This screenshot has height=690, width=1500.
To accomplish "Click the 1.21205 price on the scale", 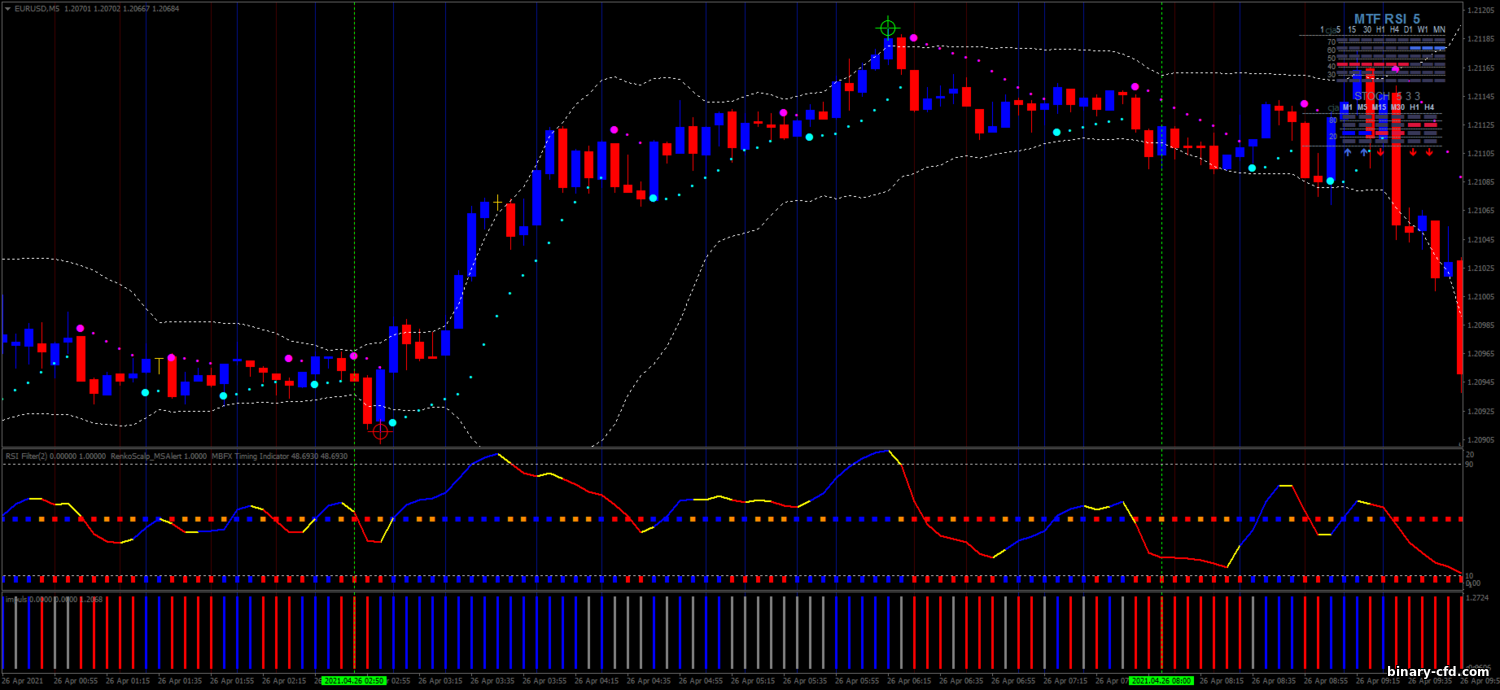I will (x=1481, y=10).
